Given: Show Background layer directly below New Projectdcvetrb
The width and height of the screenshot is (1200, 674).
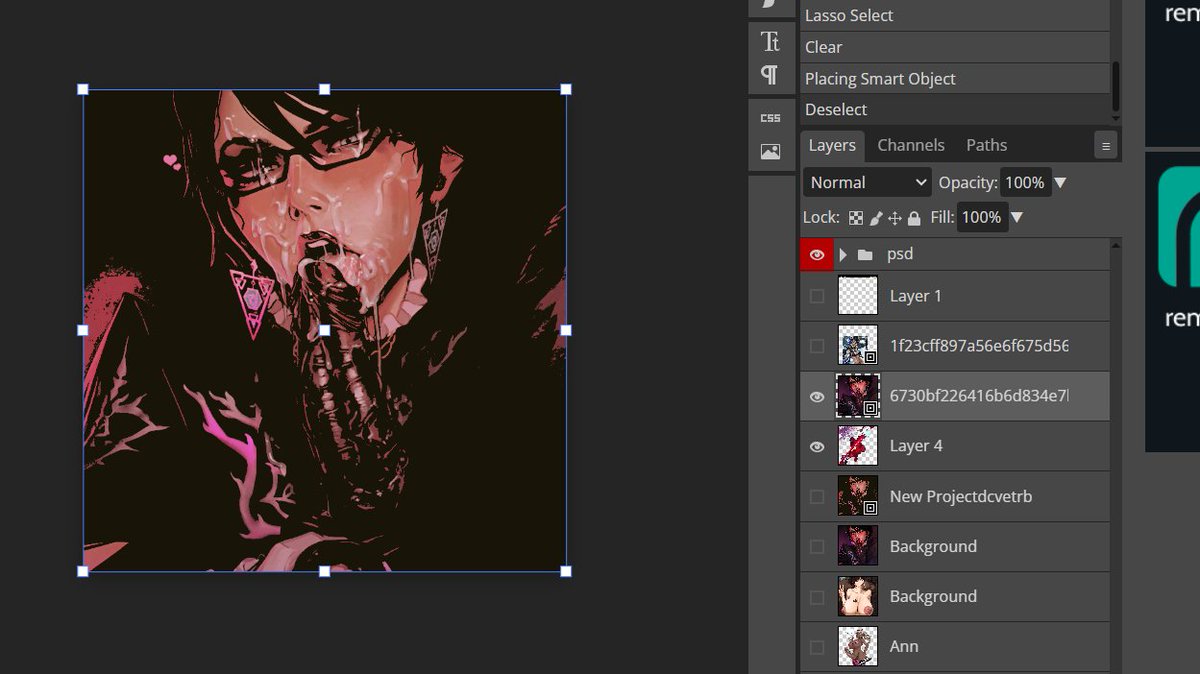Looking at the screenshot, I should (817, 546).
